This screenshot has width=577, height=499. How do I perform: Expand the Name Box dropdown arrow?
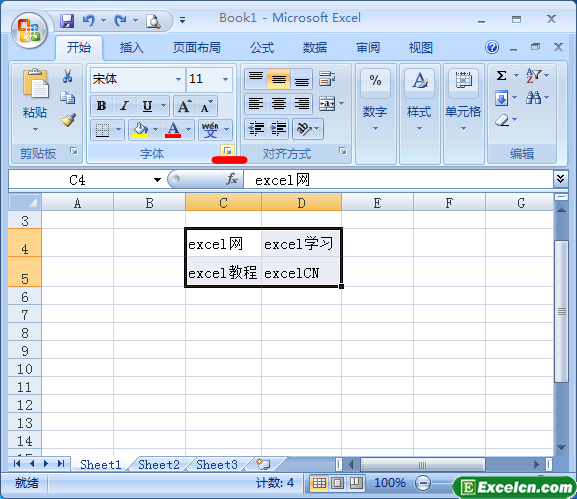click(157, 180)
